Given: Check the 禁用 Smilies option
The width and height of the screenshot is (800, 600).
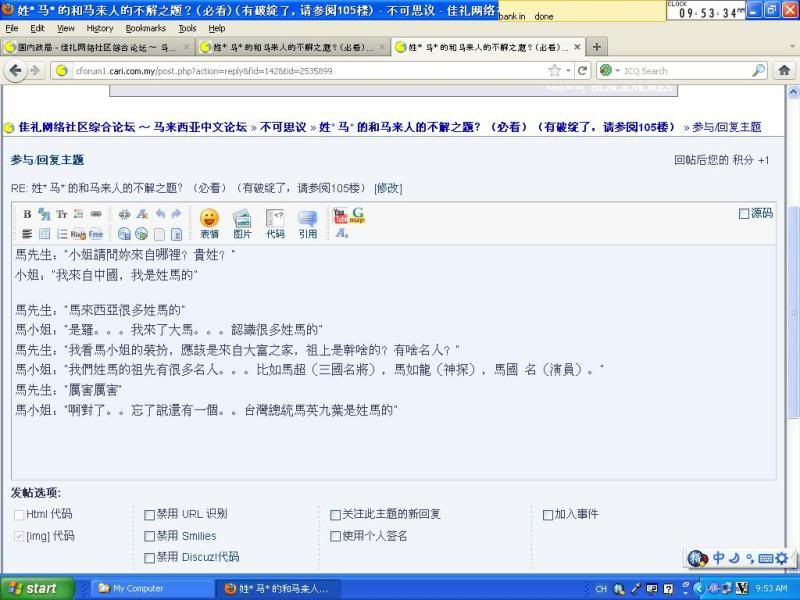Looking at the screenshot, I should coord(150,536).
